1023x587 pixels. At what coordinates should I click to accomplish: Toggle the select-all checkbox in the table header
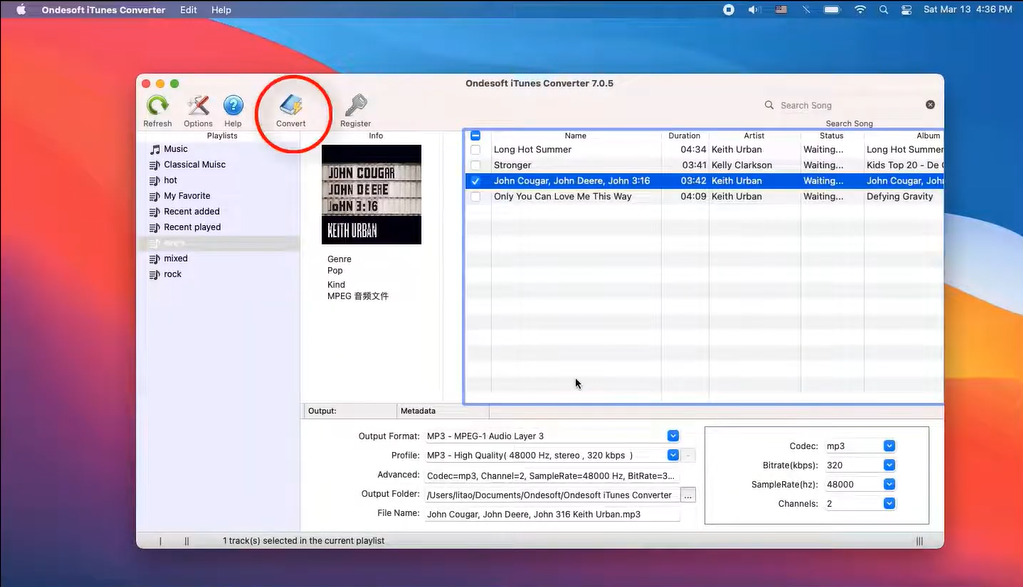[x=476, y=136]
